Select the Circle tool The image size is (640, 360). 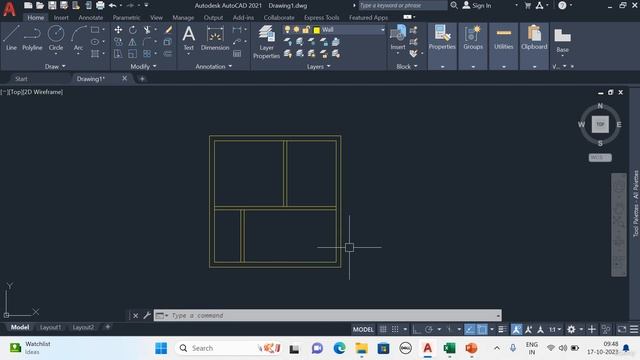pos(56,38)
